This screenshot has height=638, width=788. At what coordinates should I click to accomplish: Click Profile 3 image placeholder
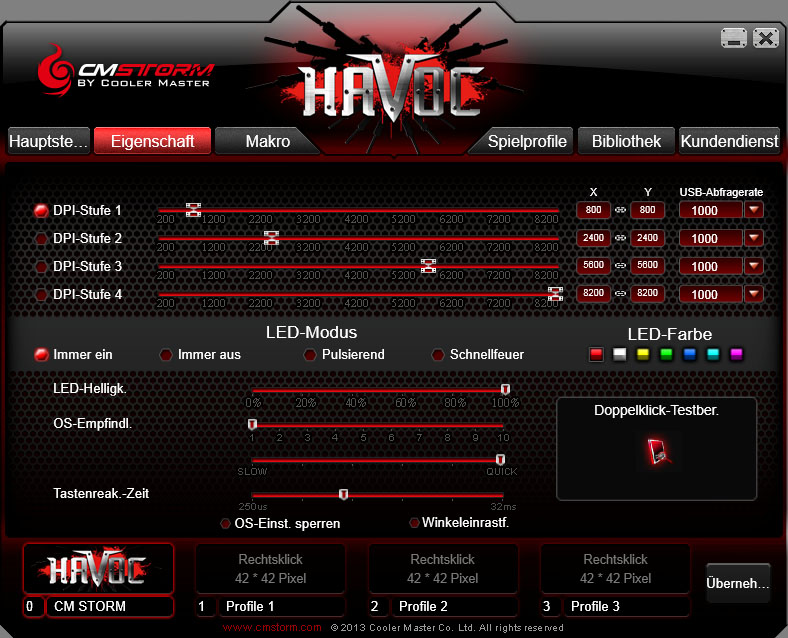616,569
